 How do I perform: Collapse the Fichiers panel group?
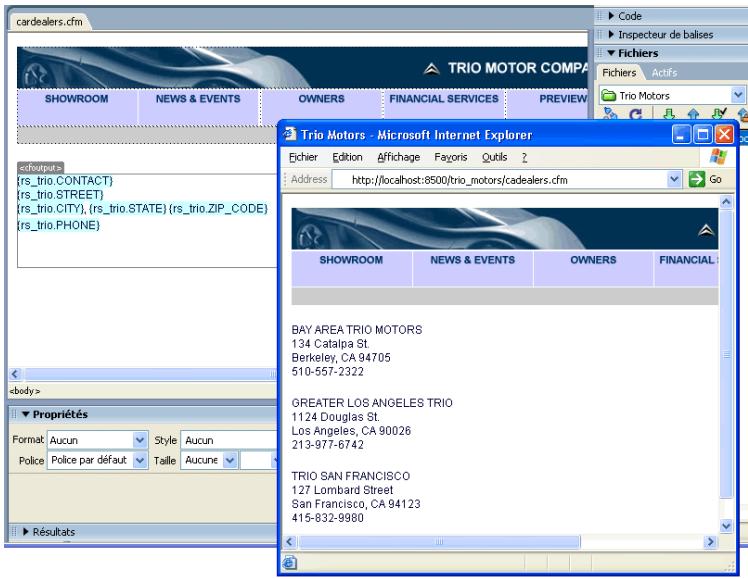(611, 53)
